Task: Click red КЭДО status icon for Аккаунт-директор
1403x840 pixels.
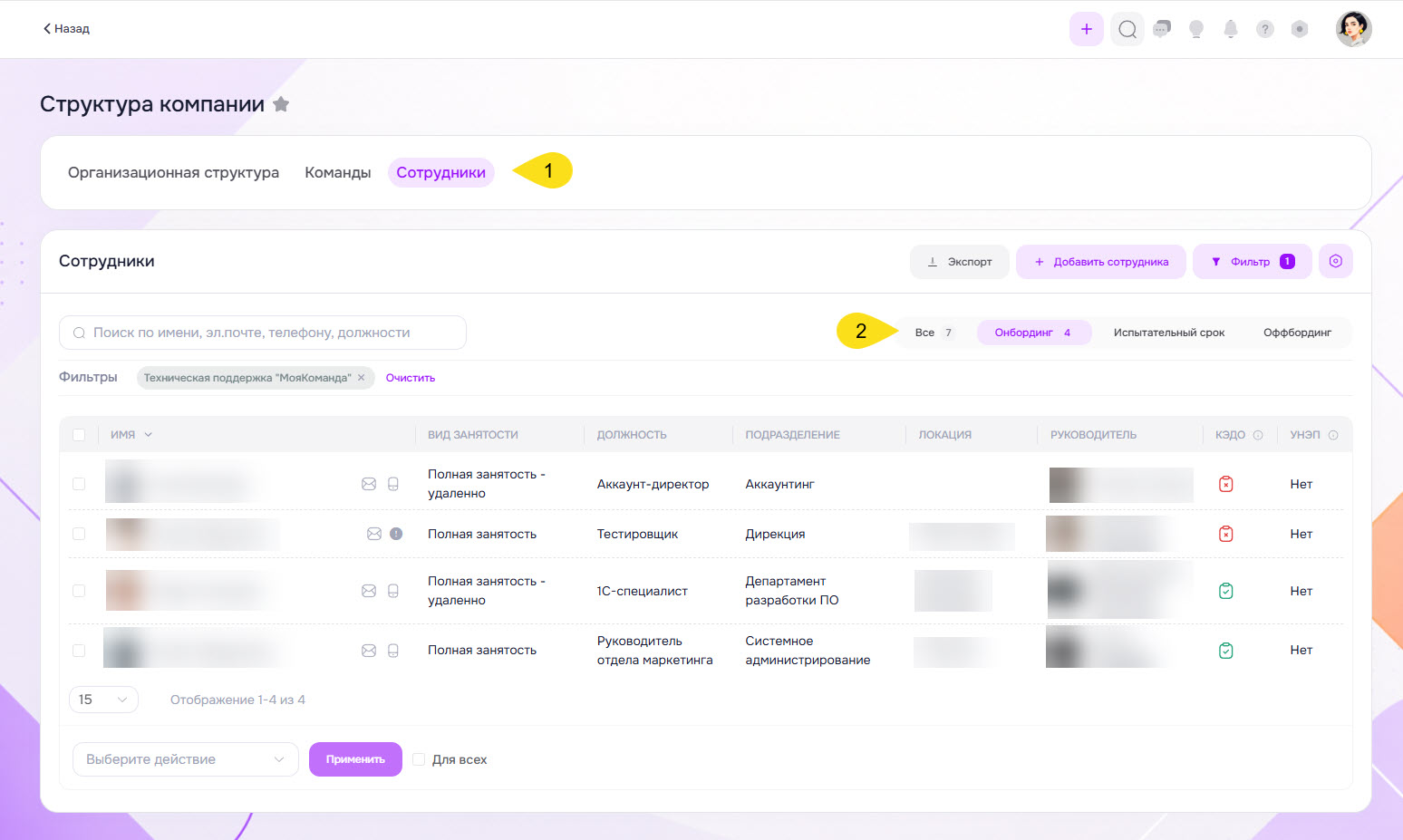Action: [x=1226, y=484]
